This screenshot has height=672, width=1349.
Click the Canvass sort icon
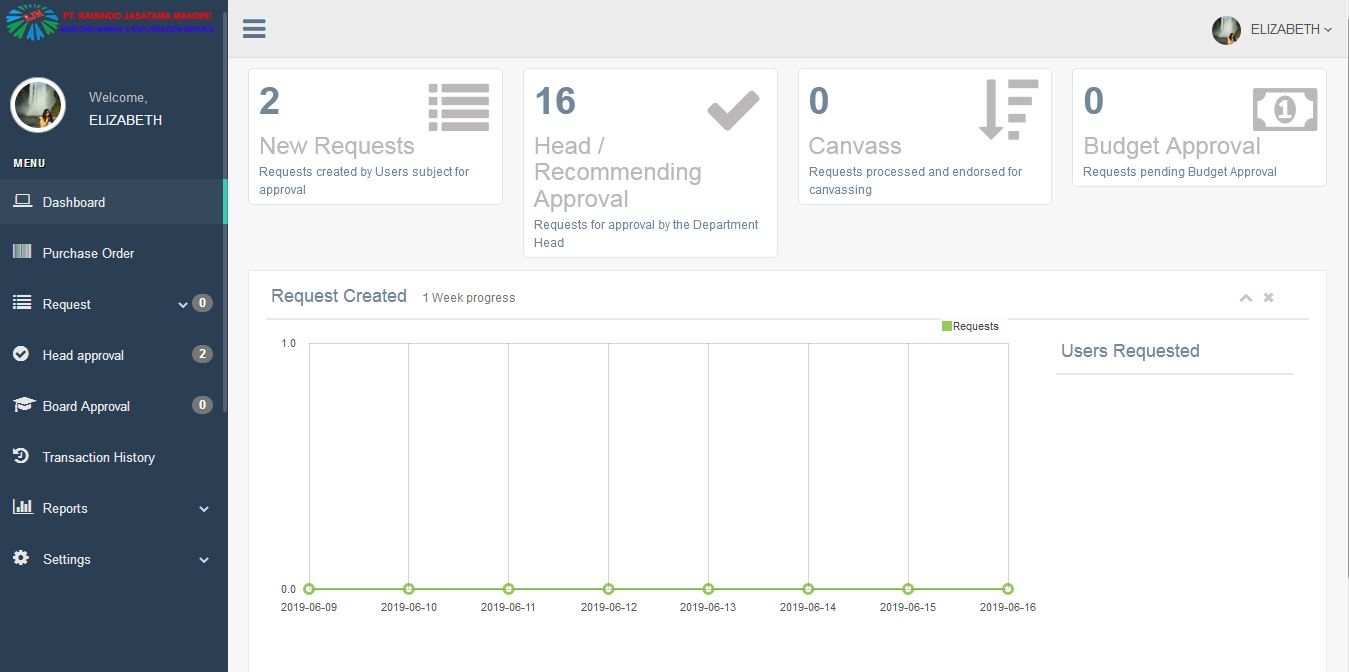point(1008,109)
